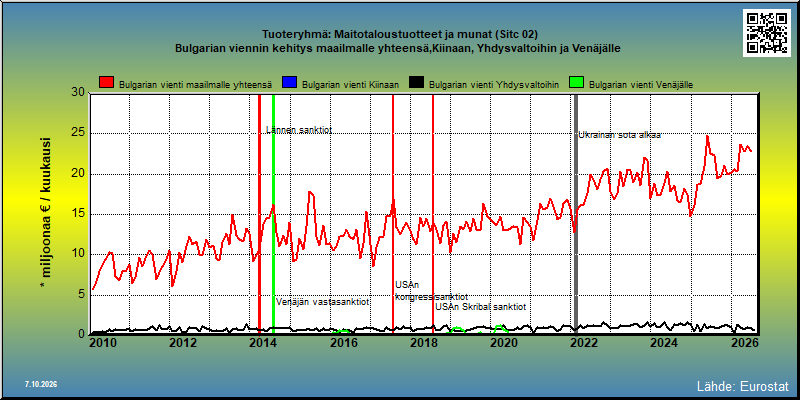Select legend label 'Bulgarian vienti Kiinaan'
This screenshot has height=400, width=800.
click(x=350, y=85)
